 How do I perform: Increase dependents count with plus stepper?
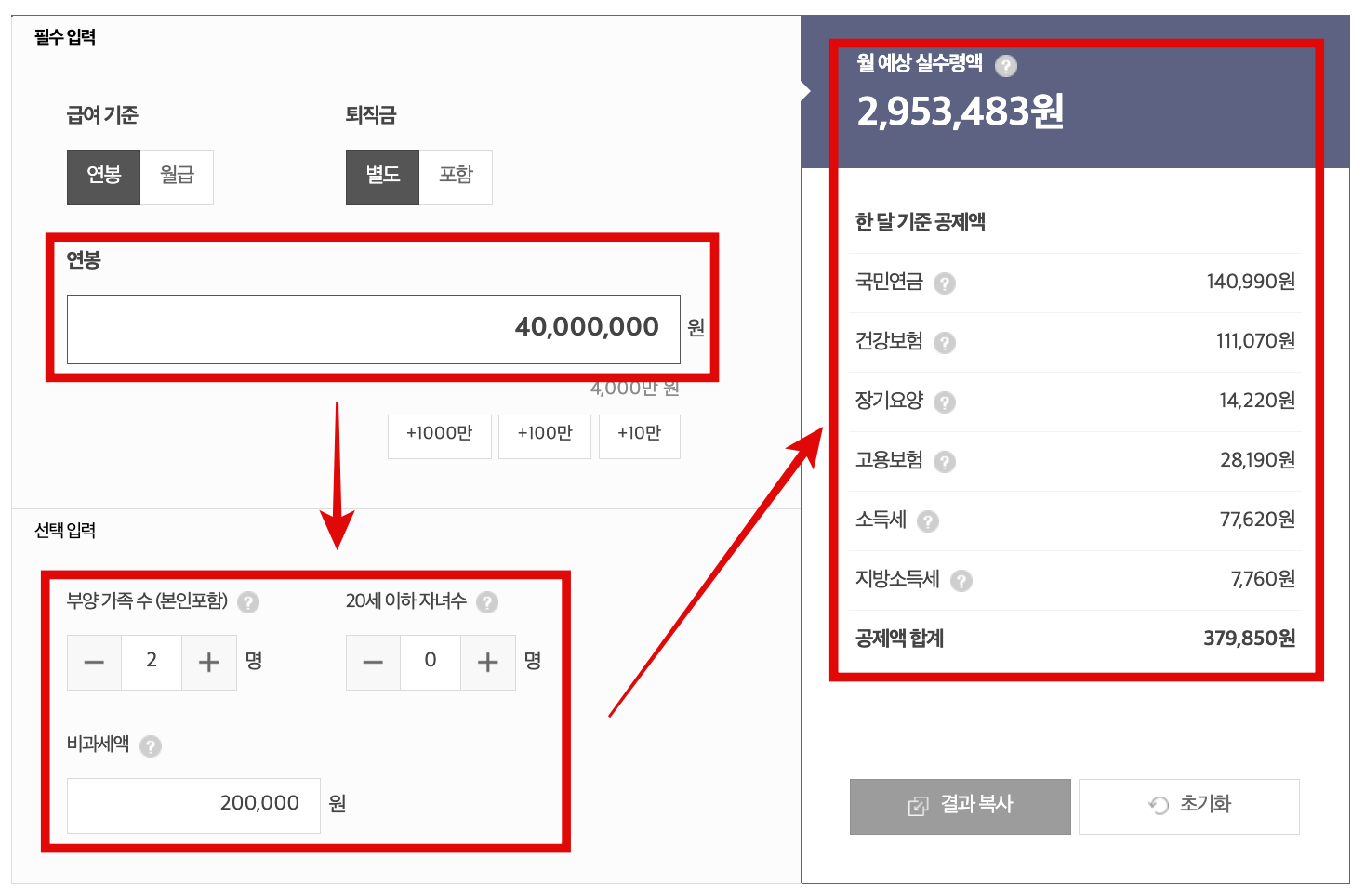coord(208,662)
